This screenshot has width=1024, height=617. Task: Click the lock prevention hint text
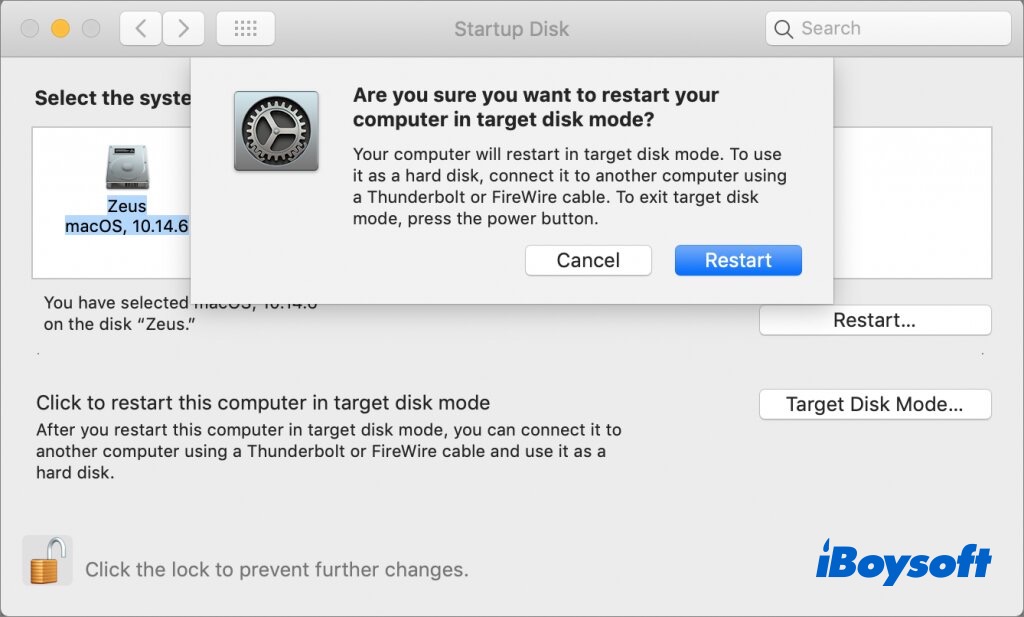point(276,570)
